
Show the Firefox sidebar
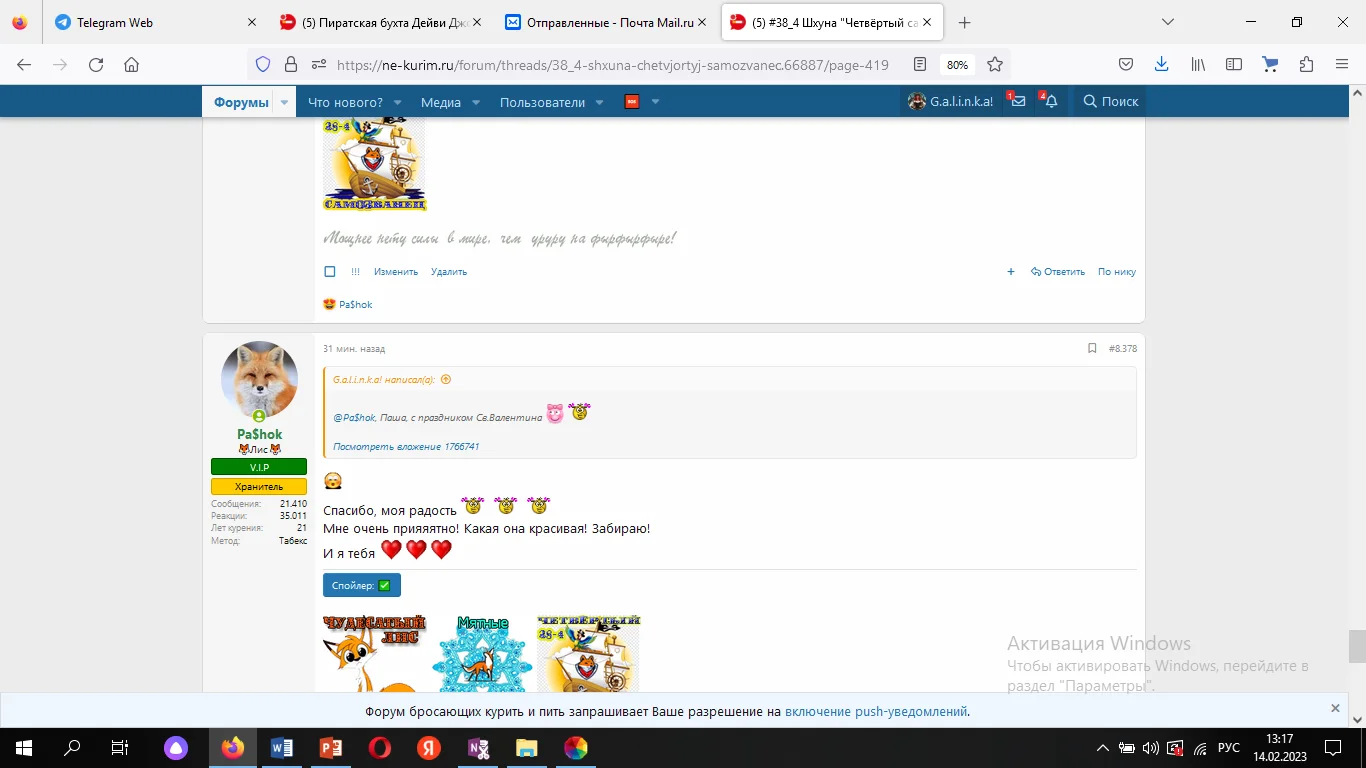point(1234,64)
